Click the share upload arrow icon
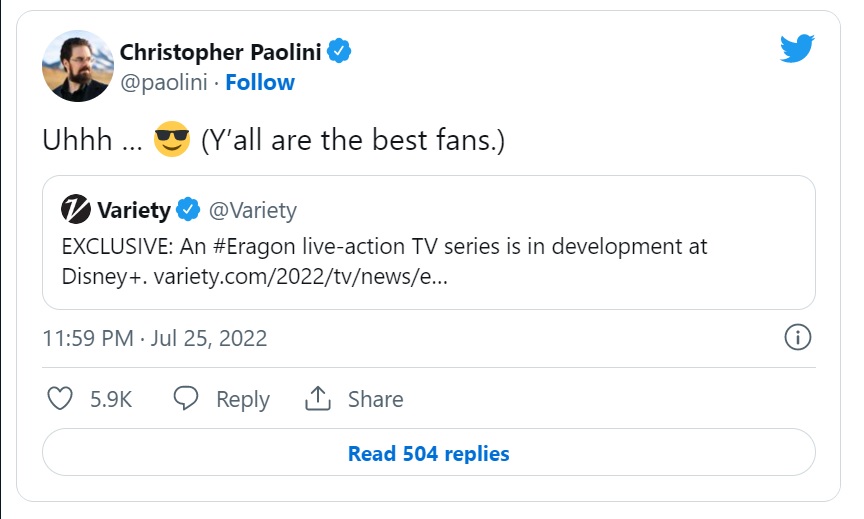The image size is (864, 519). click(317, 398)
